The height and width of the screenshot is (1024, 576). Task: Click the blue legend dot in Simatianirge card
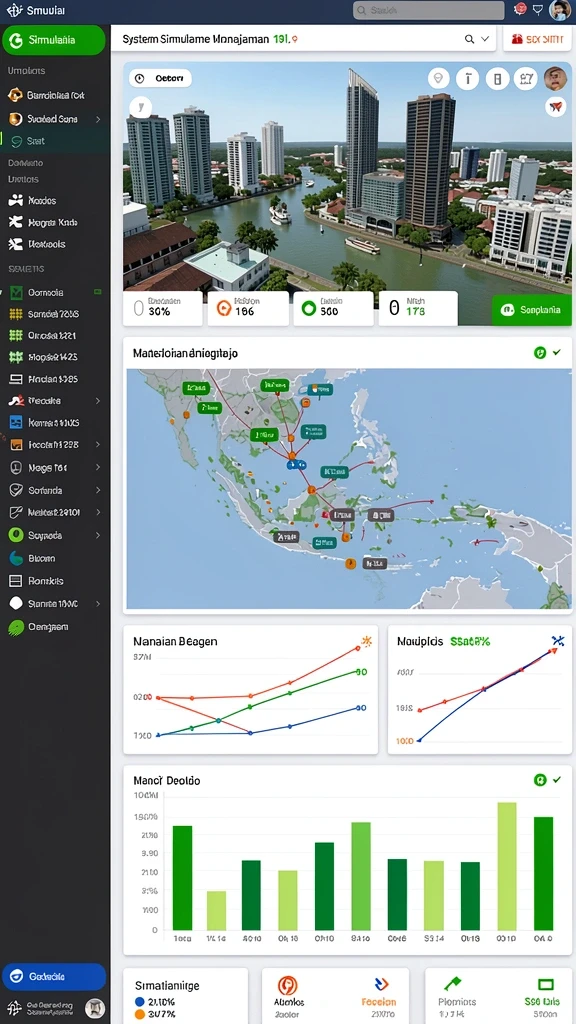(x=139, y=1001)
